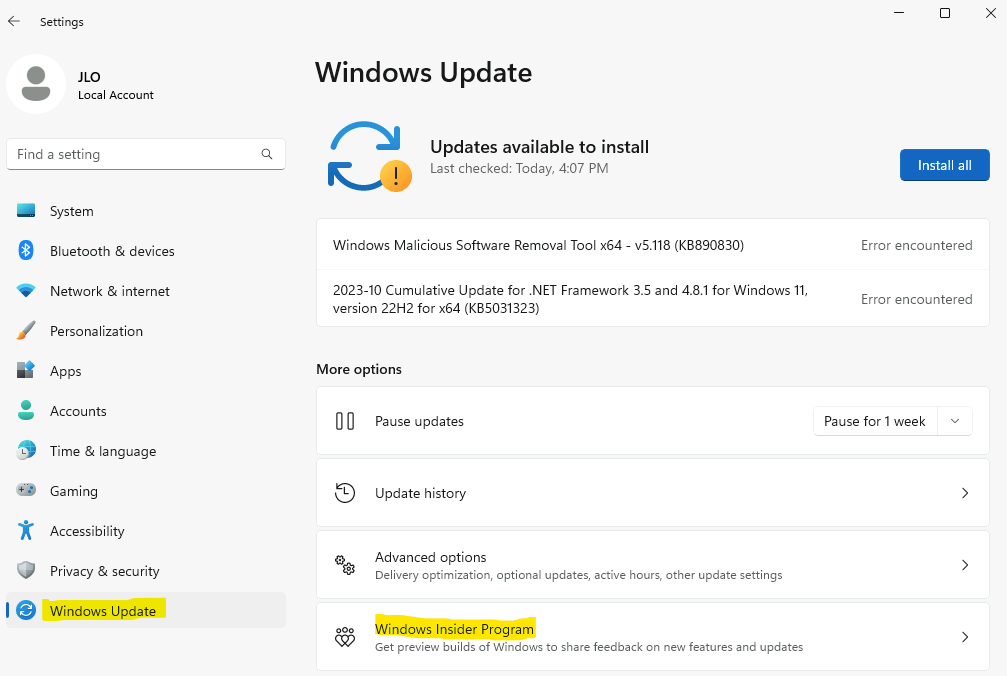The width and height of the screenshot is (1007, 676).
Task: Click the Network & internet wifi icon
Action: pos(26,291)
